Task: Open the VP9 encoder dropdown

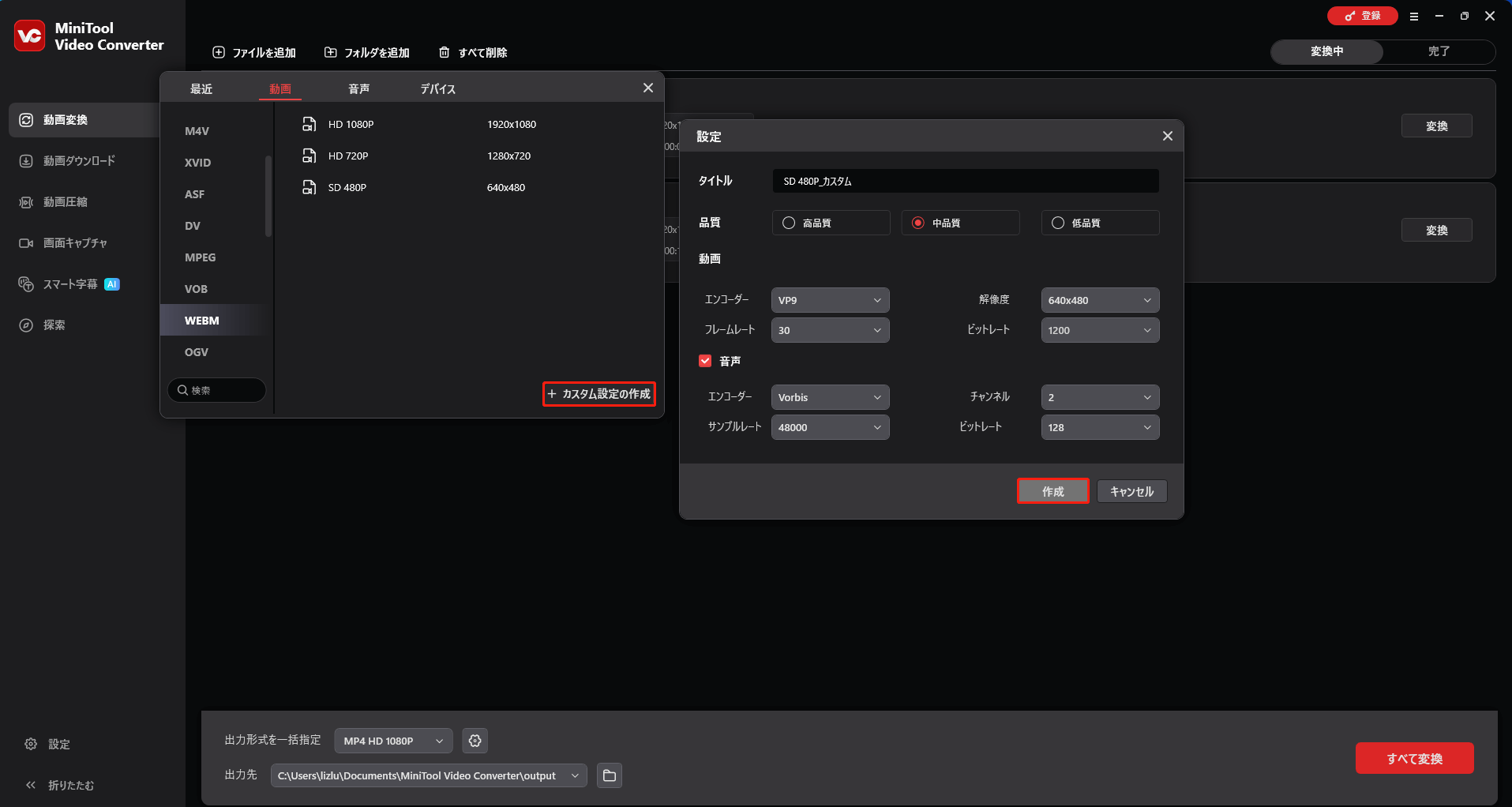Action: click(829, 299)
